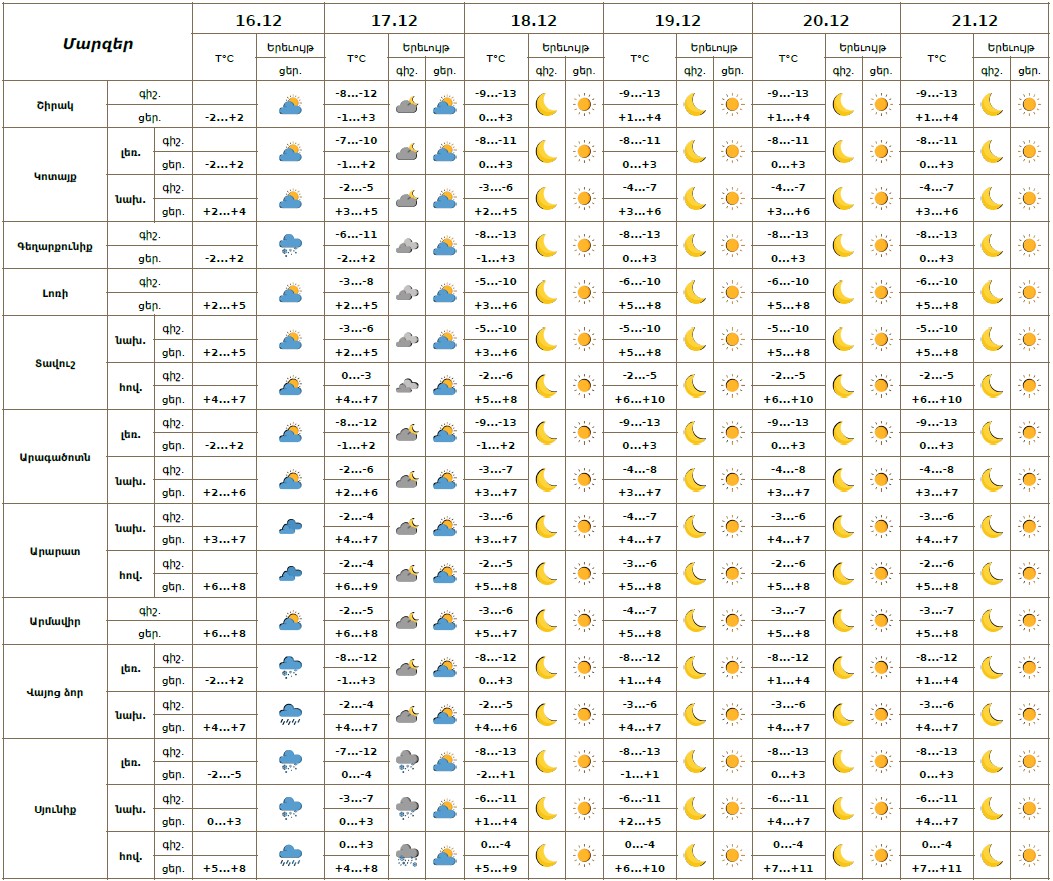Click Շիրակ weather icon for 16.12

290,104
